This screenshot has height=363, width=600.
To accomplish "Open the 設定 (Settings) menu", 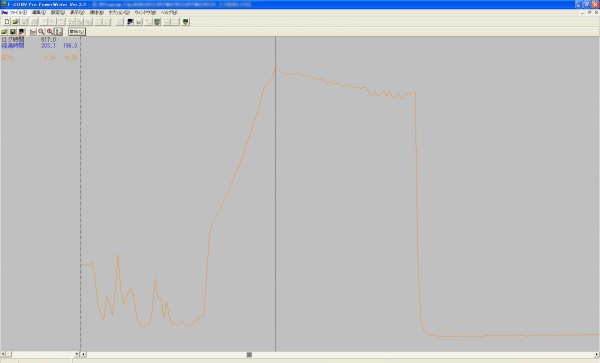I will click(x=58, y=13).
